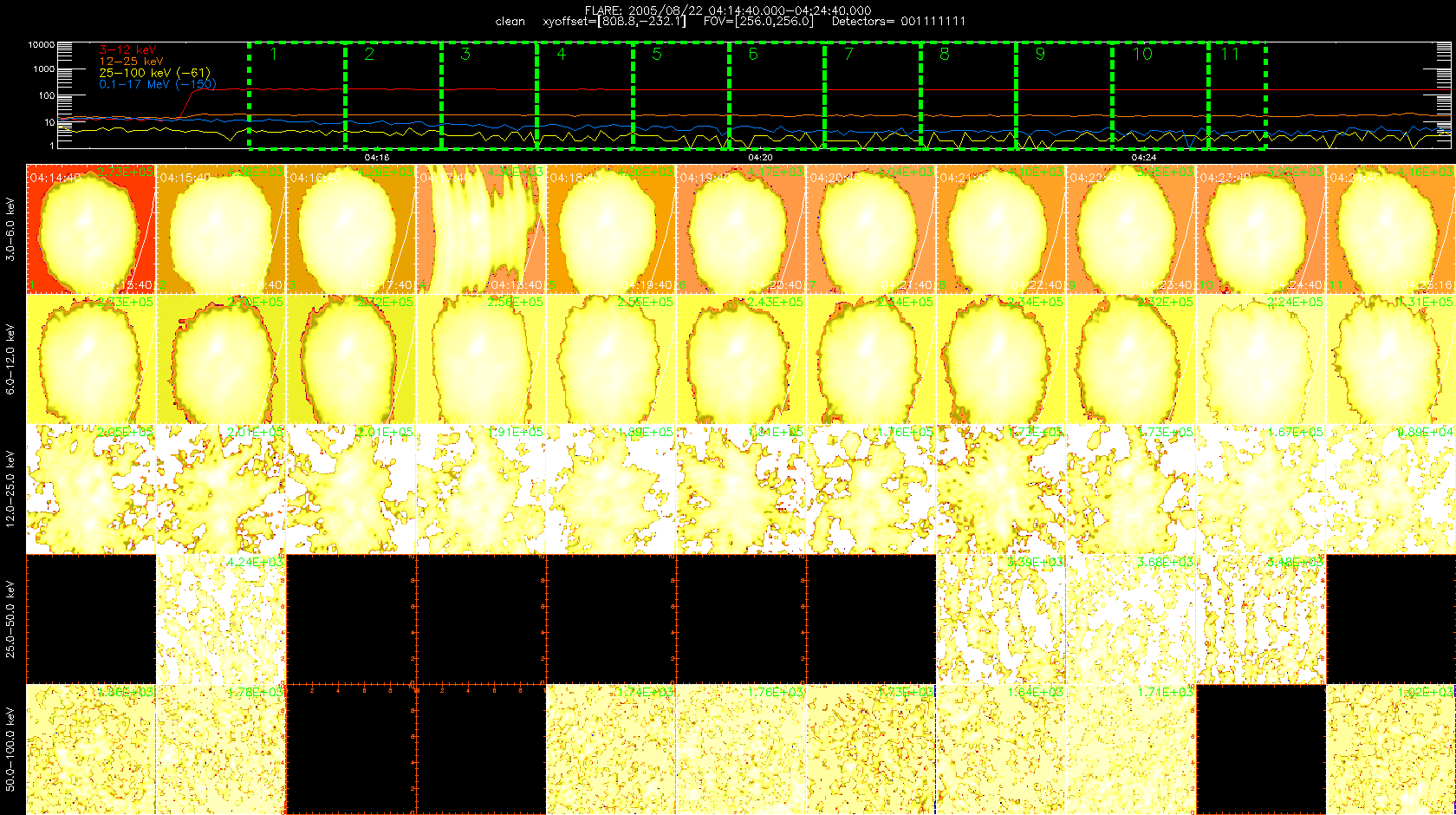Select interval 9 in the light curve plot
The width and height of the screenshot is (1456, 815).
click(x=1064, y=95)
